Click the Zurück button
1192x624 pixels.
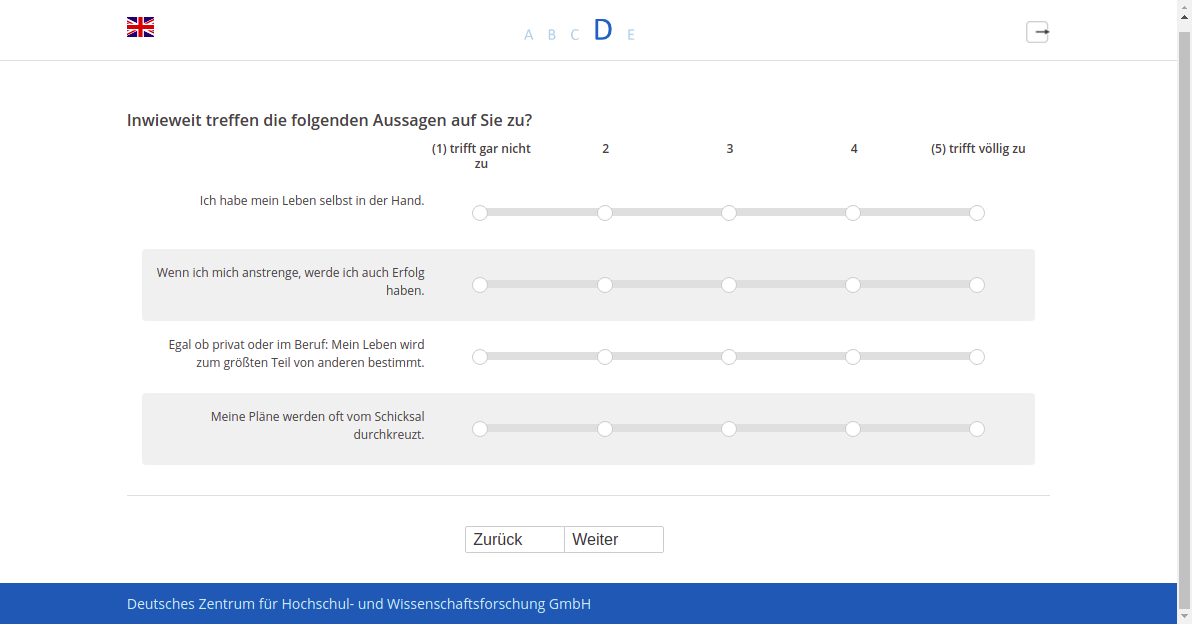[515, 540]
